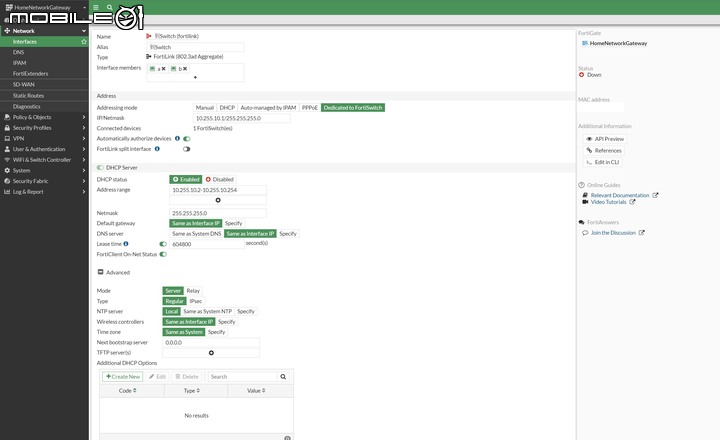Expand User & Authentication menu

coord(84,149)
